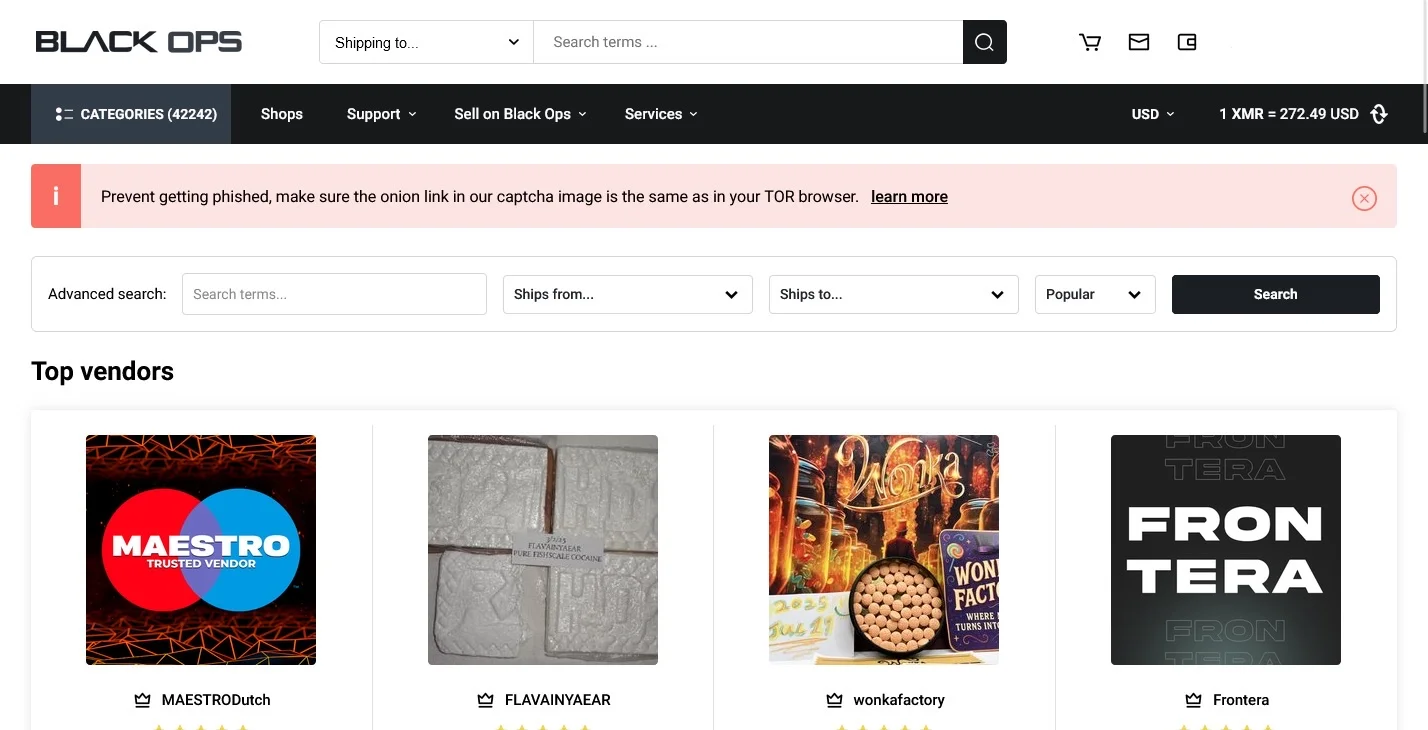This screenshot has height=730, width=1428.
Task: Click the shop icon beside wonkafactory
Action: (x=834, y=700)
